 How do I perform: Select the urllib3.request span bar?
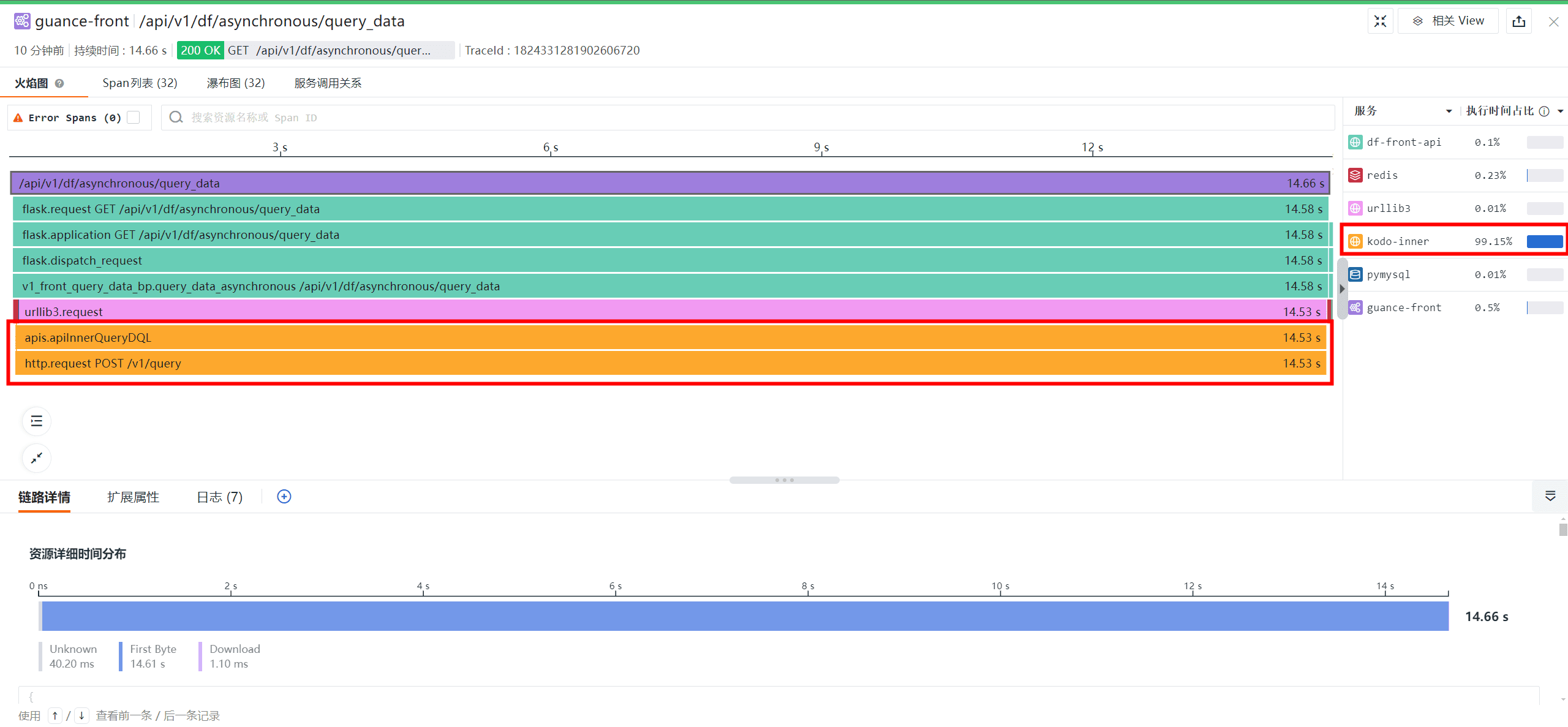672,311
